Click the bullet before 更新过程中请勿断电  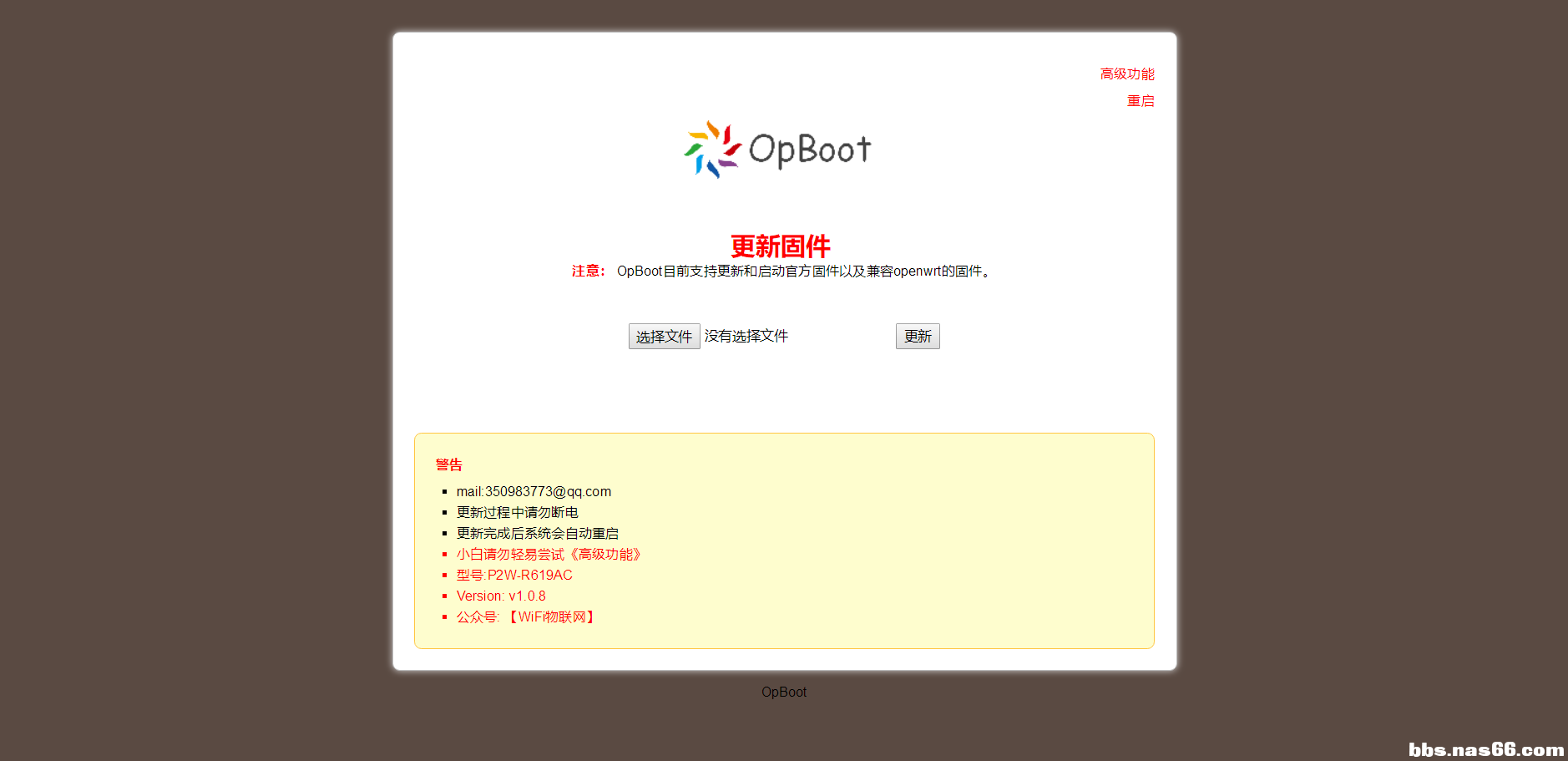click(444, 512)
